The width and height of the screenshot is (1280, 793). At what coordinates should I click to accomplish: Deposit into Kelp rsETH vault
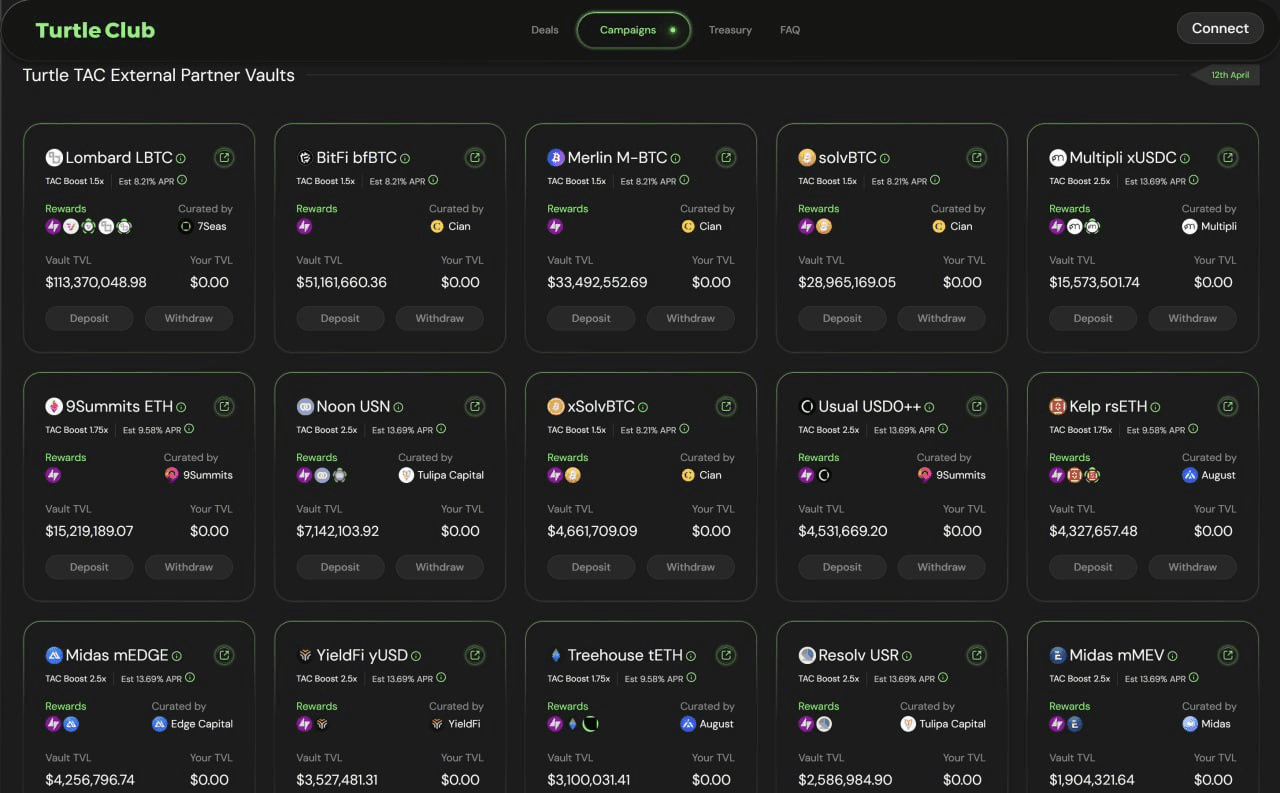1093,567
